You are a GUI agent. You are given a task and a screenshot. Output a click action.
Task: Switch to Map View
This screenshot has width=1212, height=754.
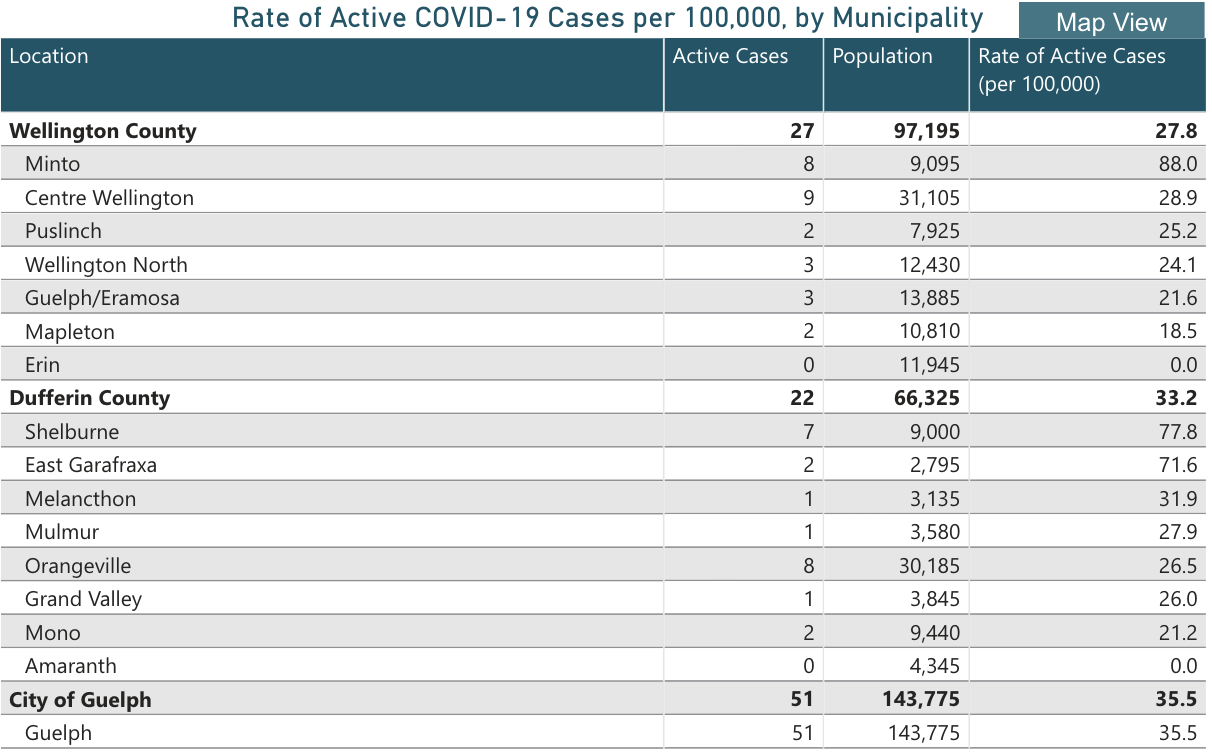pyautogui.click(x=1111, y=22)
